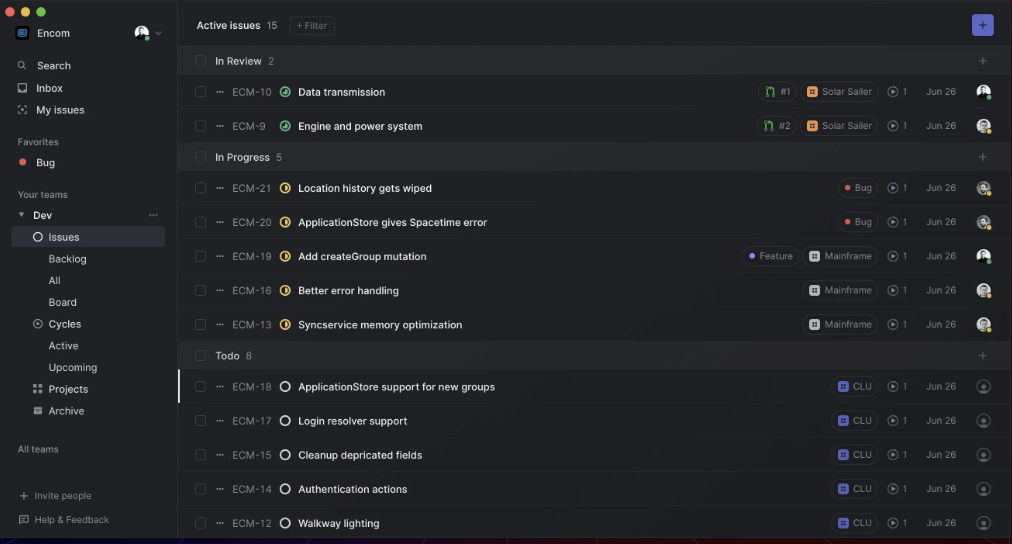Click in-progress status icon of ECM-21
The height and width of the screenshot is (544, 1012).
click(x=285, y=188)
